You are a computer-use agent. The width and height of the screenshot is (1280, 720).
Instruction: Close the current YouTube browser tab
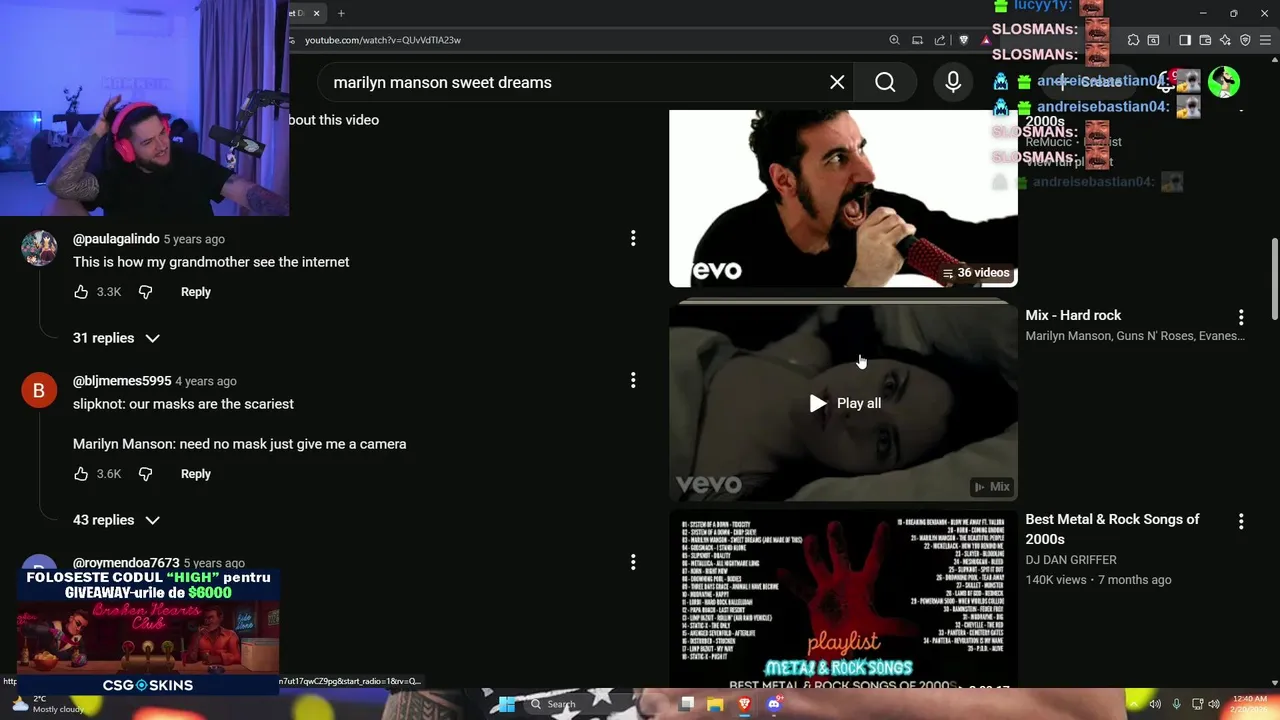click(x=317, y=13)
